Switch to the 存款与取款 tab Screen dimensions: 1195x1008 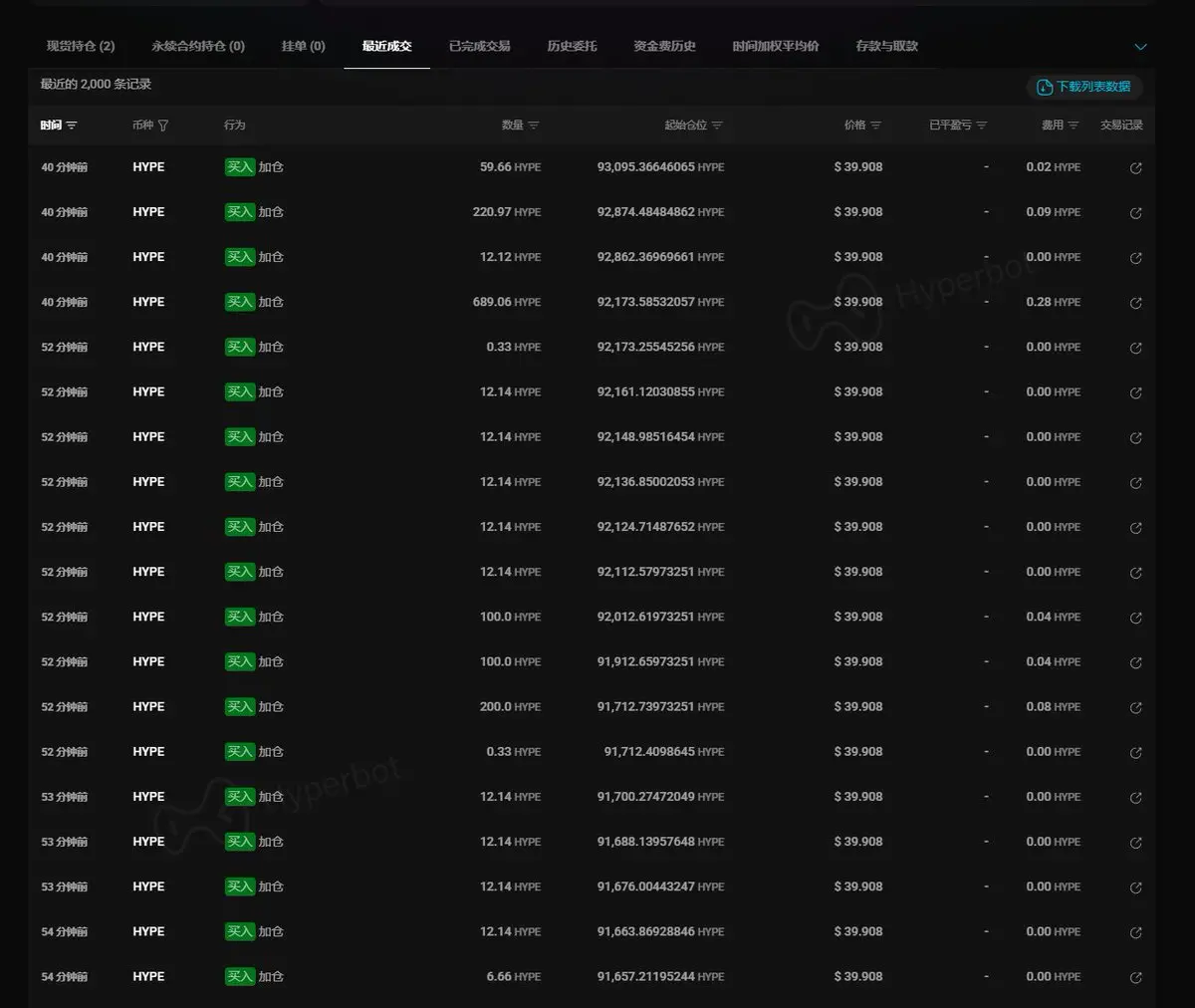tap(886, 46)
